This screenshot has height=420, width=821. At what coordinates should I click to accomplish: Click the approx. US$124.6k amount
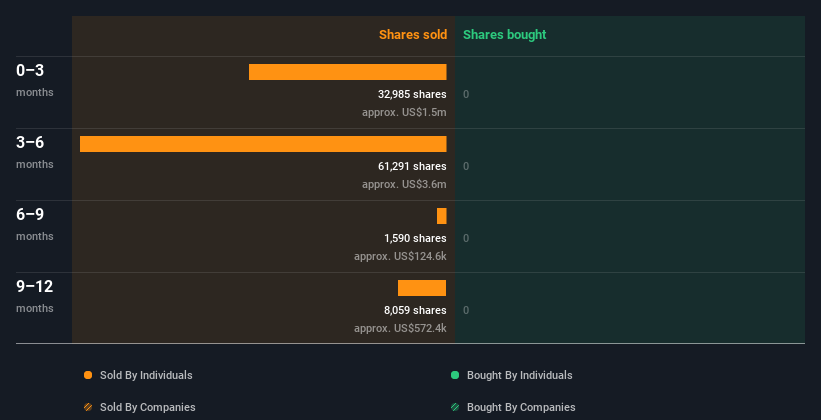point(400,257)
